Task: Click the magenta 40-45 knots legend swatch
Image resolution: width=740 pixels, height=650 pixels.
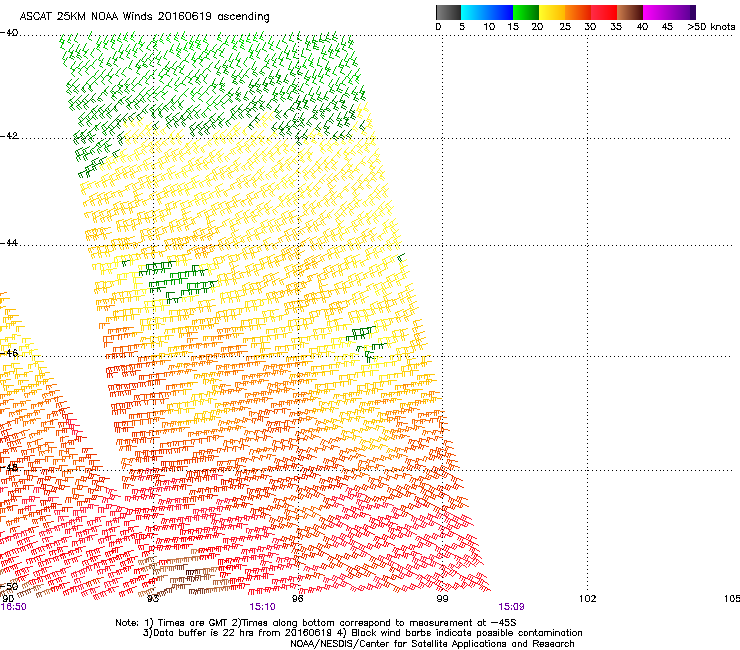Action: click(656, 12)
